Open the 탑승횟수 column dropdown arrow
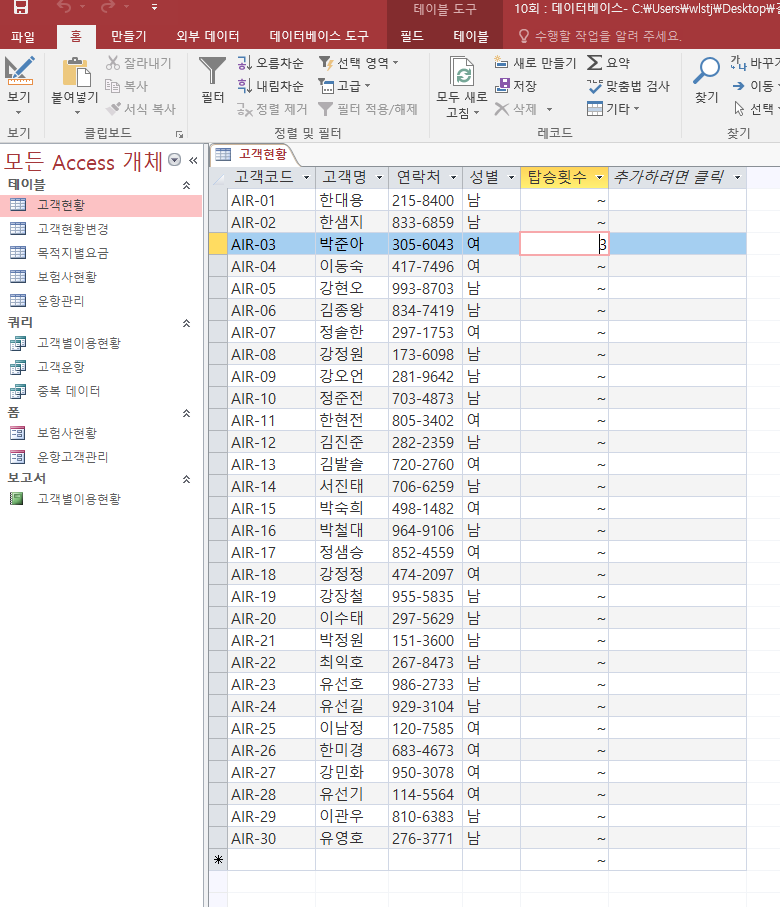The width and height of the screenshot is (780, 907). click(x=600, y=178)
